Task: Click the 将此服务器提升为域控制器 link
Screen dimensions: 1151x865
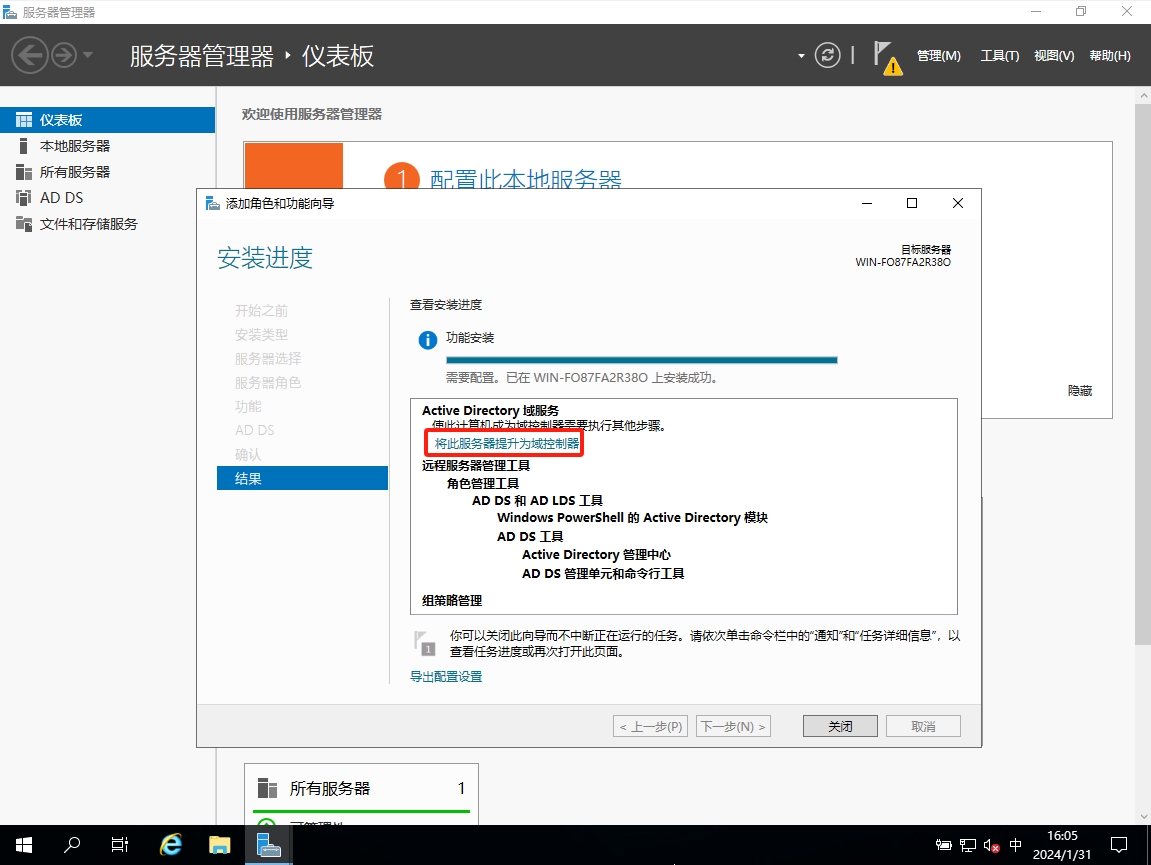Action: click(507, 443)
